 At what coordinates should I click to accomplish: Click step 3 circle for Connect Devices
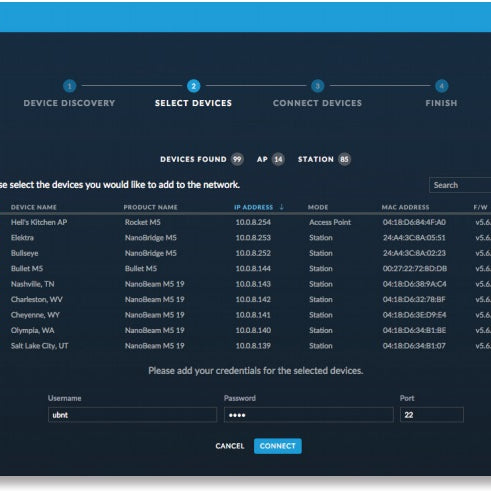(317, 86)
